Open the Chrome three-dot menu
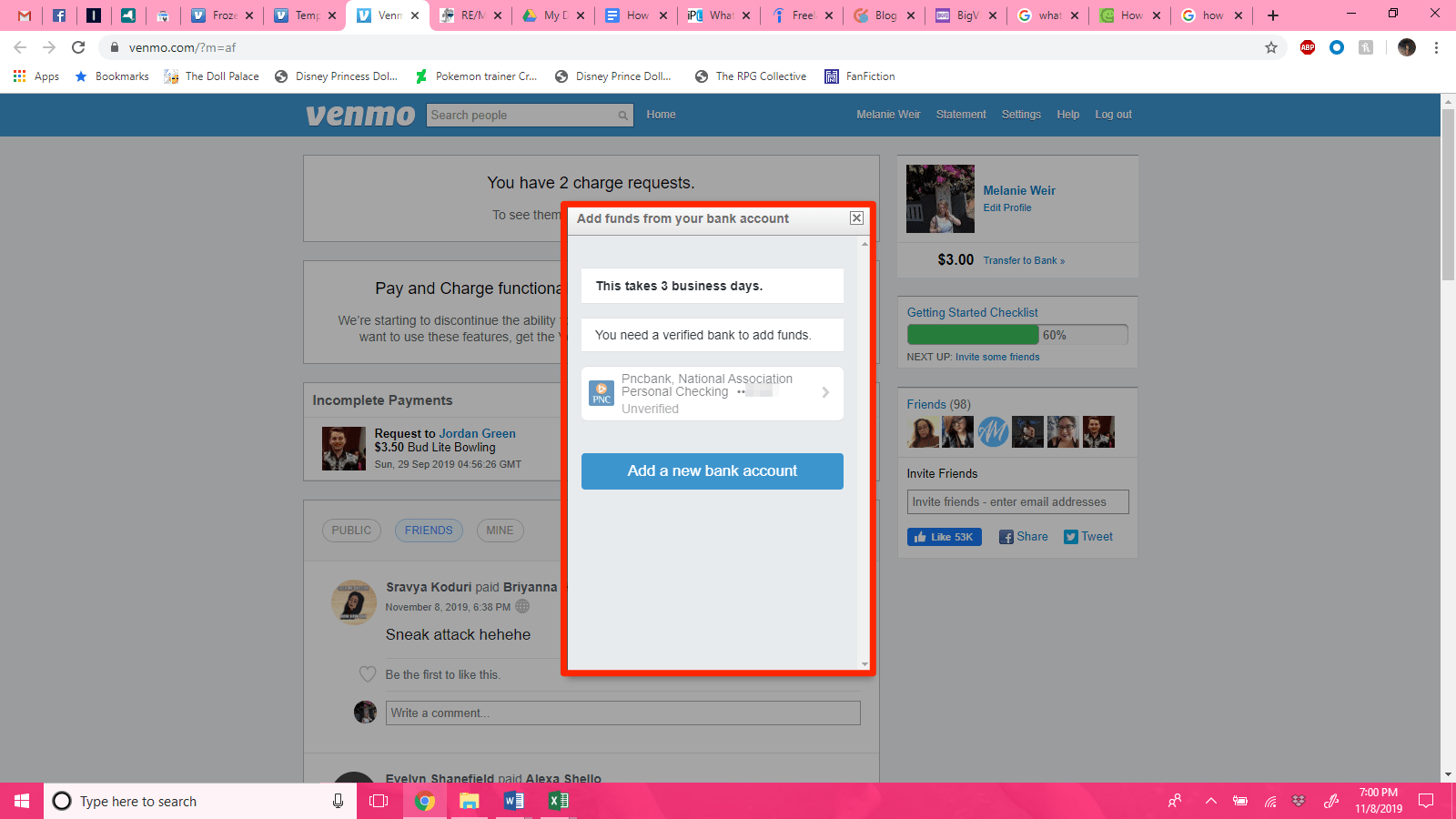 pos(1437,48)
